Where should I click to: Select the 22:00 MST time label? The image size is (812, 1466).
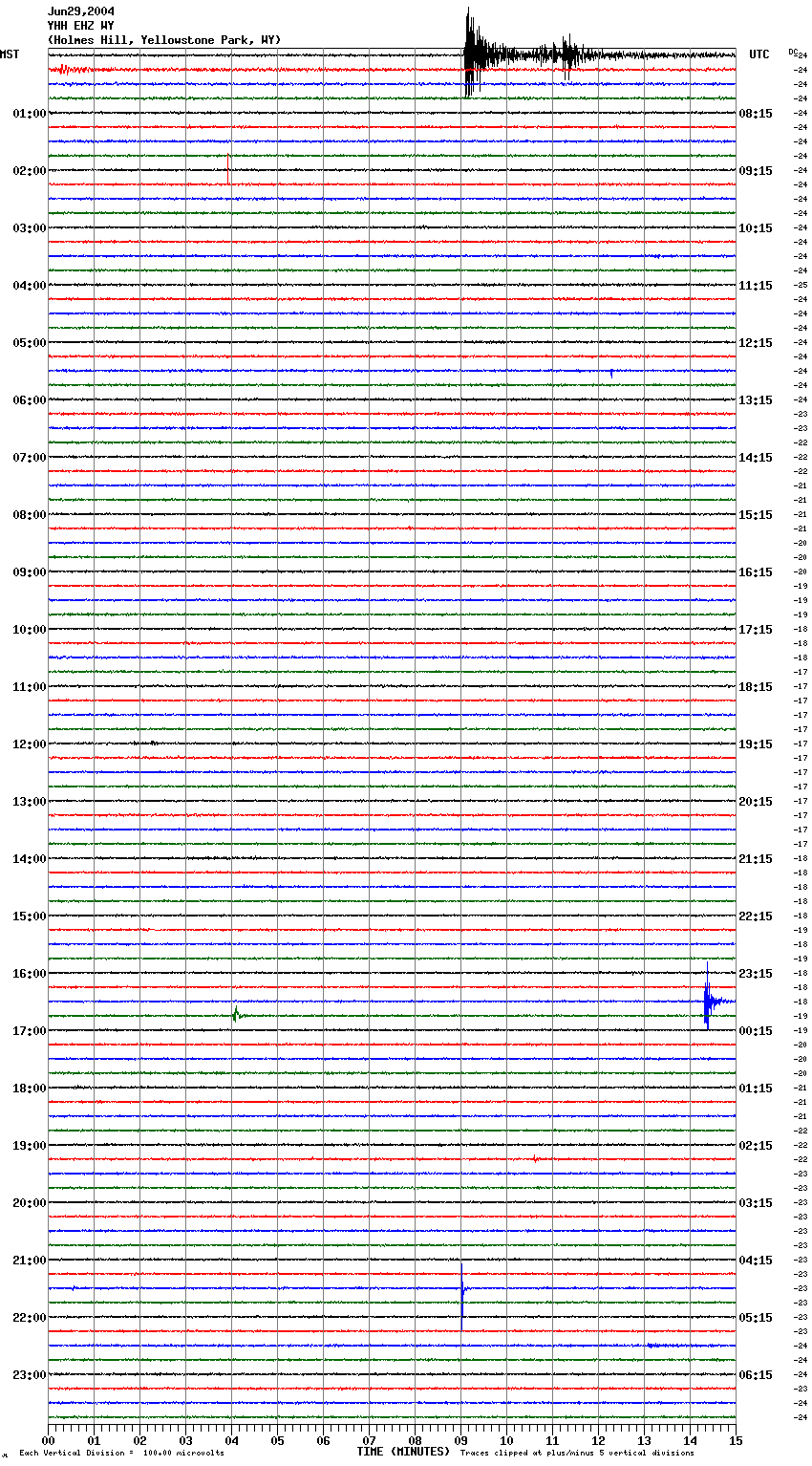pos(30,1318)
